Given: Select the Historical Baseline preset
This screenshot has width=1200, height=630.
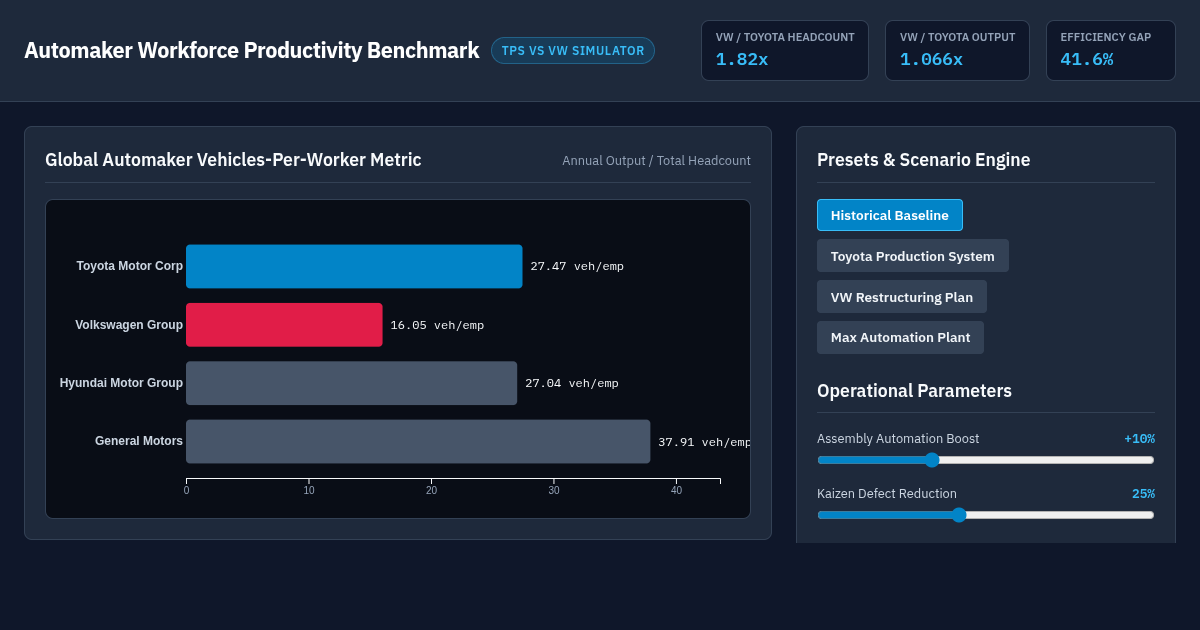Looking at the screenshot, I should [890, 215].
